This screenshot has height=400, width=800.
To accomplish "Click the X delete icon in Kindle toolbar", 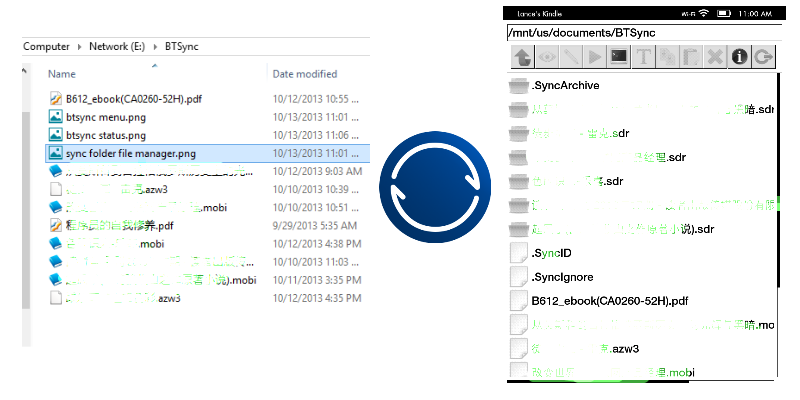I will (x=715, y=57).
